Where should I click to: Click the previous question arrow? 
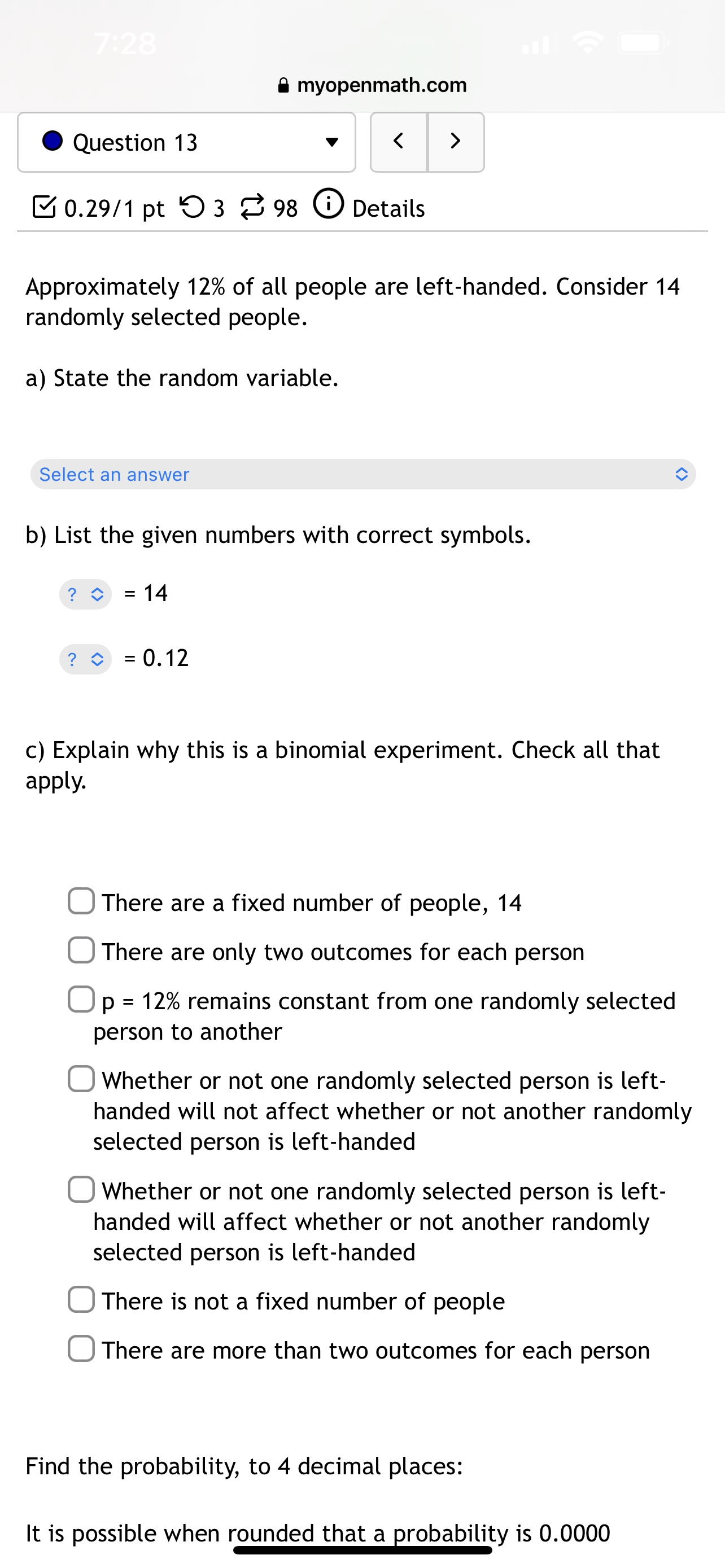pyautogui.click(x=398, y=142)
